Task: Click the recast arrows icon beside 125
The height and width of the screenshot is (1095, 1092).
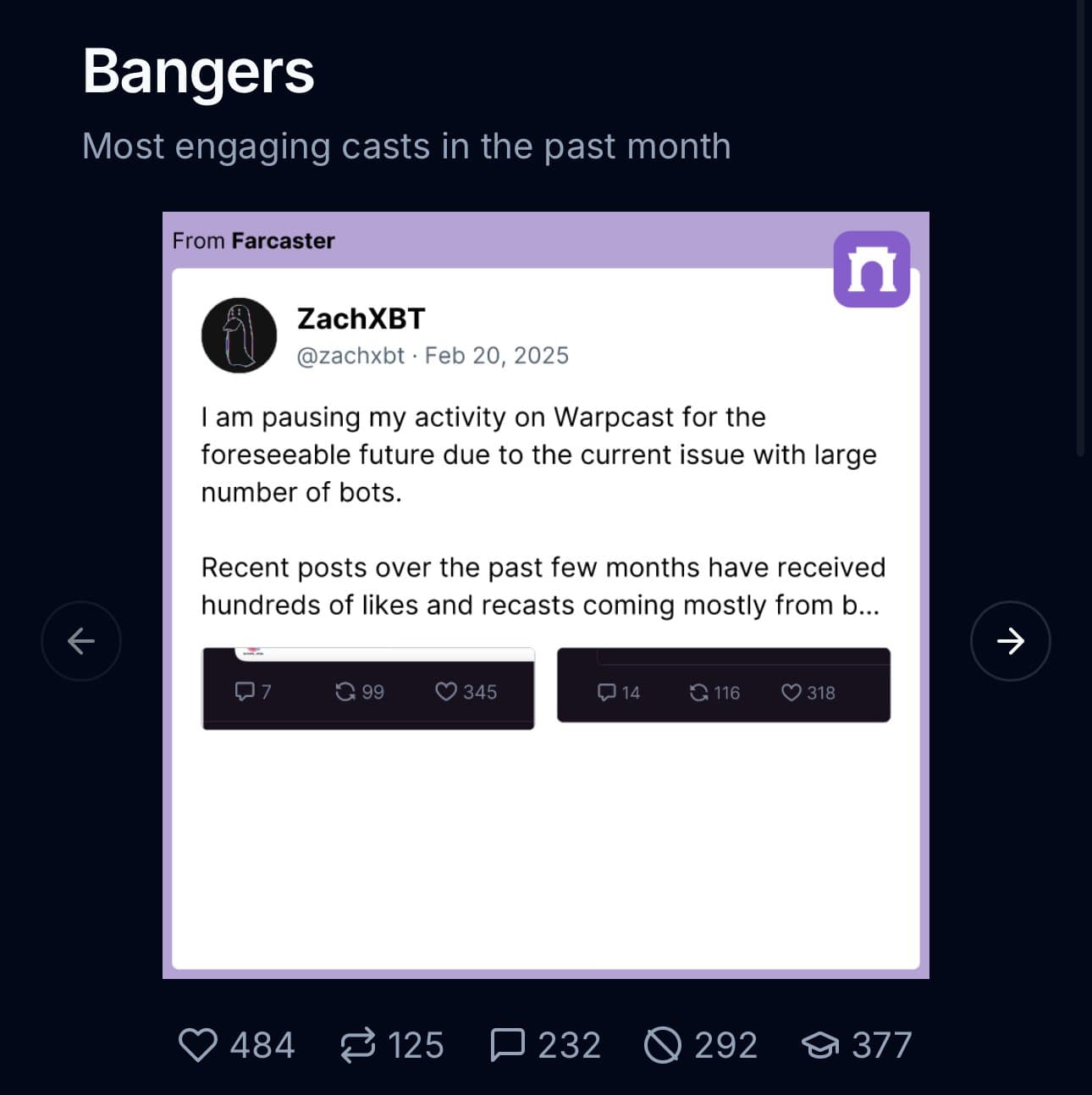Action: (357, 1045)
